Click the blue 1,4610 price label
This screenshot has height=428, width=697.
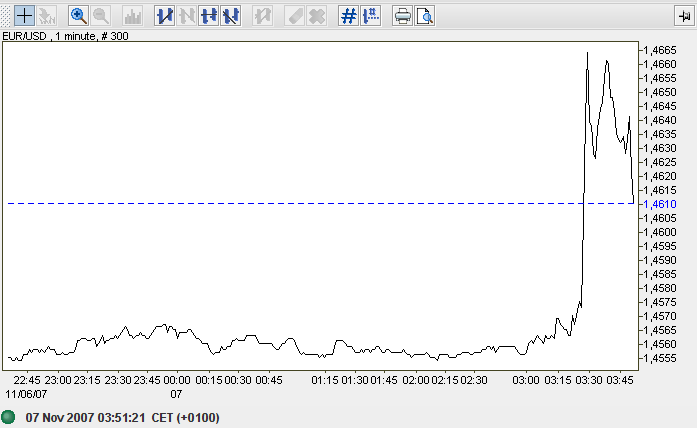coord(659,204)
